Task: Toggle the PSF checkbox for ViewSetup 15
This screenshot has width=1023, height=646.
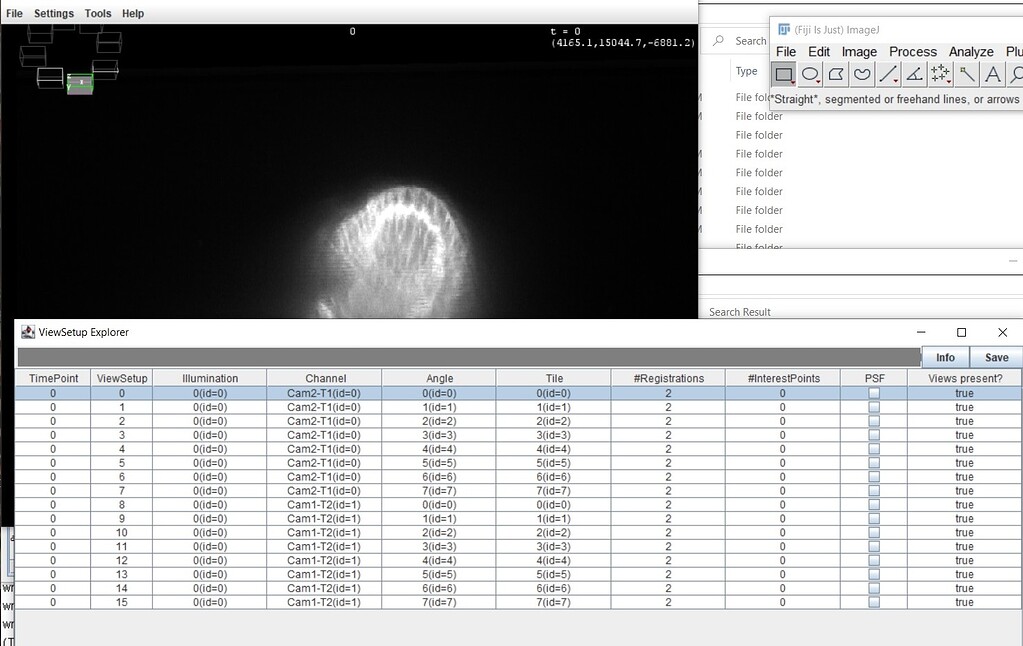Action: coord(873,602)
